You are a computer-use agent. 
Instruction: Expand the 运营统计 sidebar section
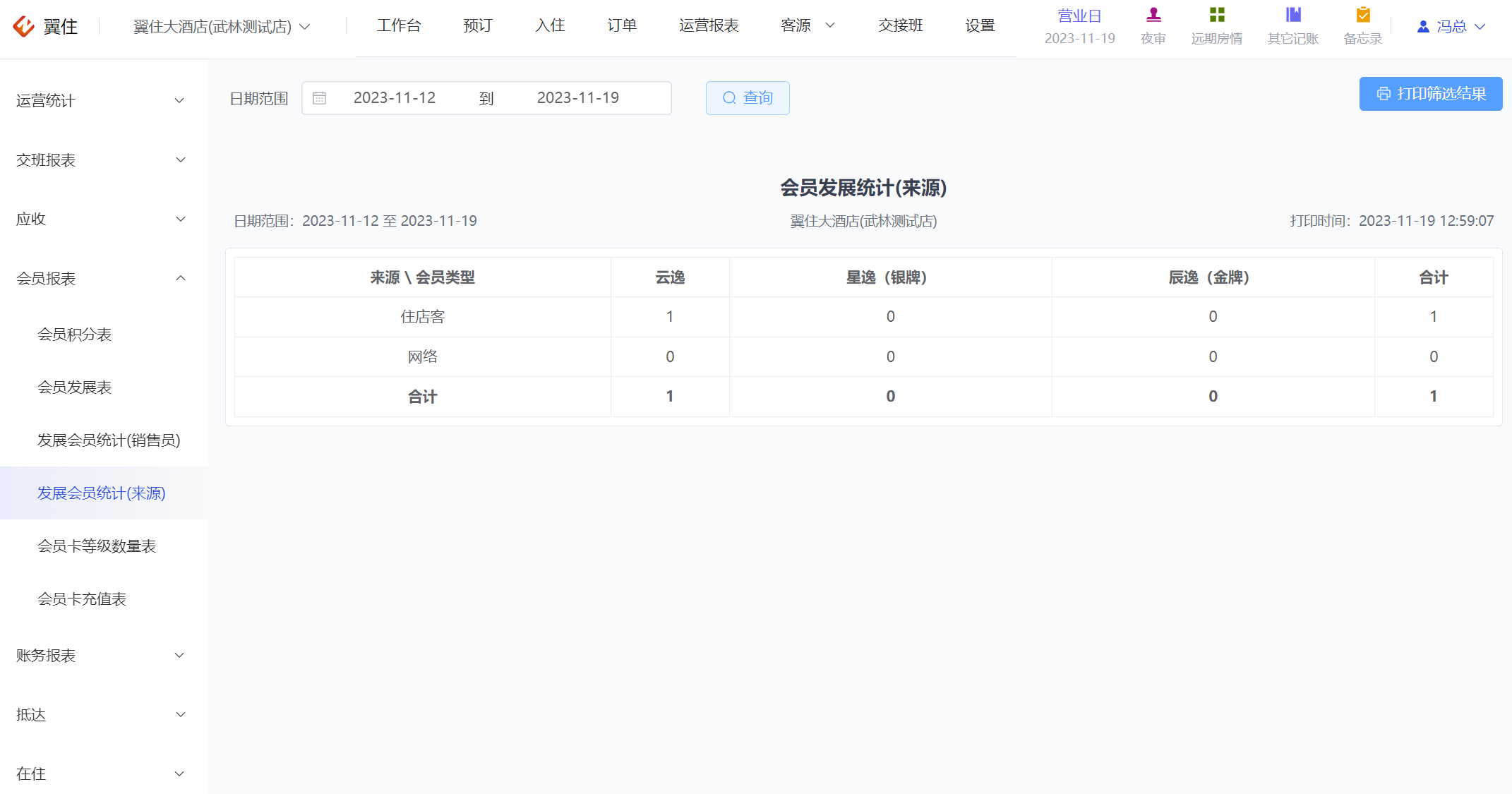(104, 101)
